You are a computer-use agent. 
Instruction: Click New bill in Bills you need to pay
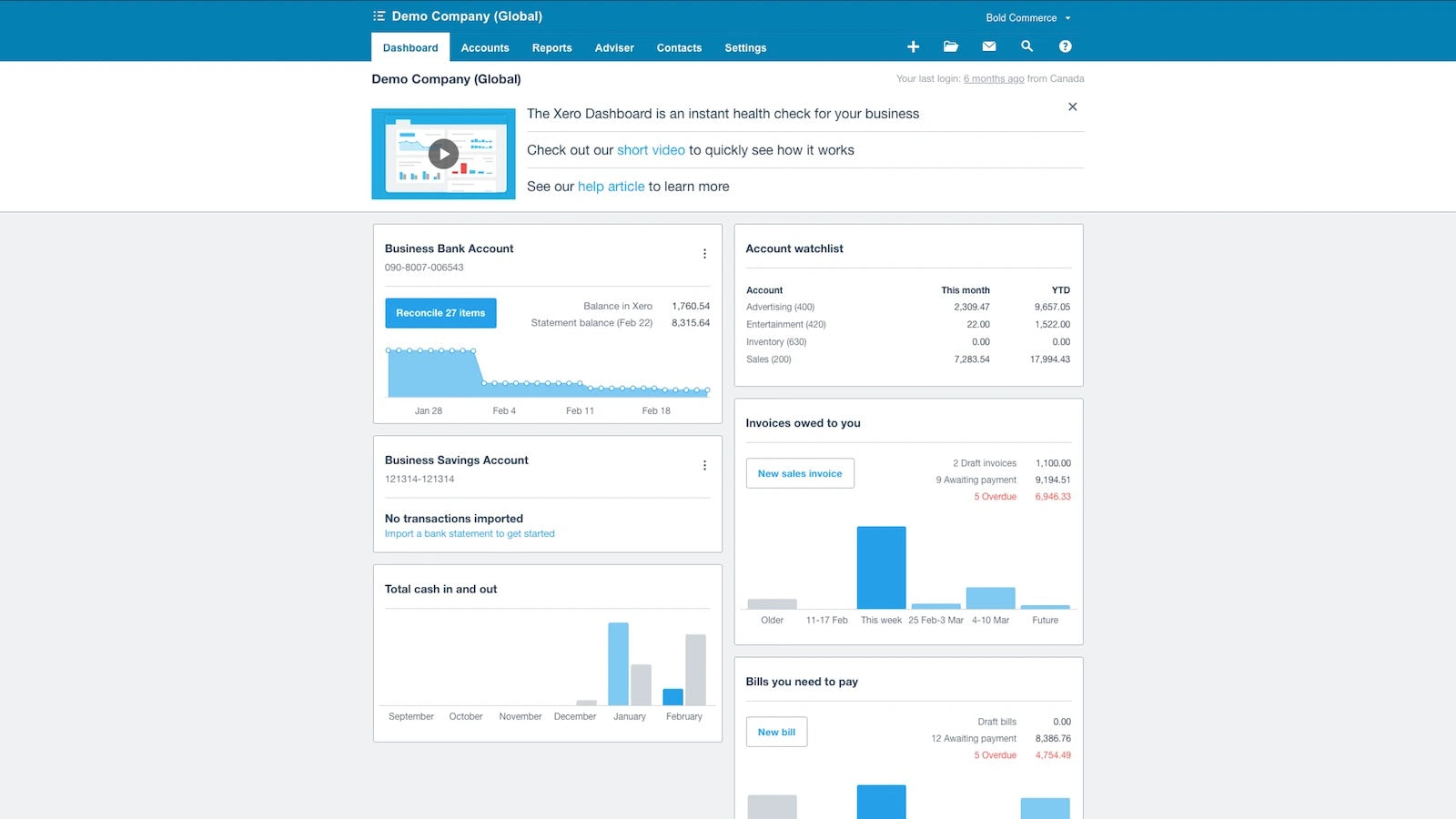[775, 732]
